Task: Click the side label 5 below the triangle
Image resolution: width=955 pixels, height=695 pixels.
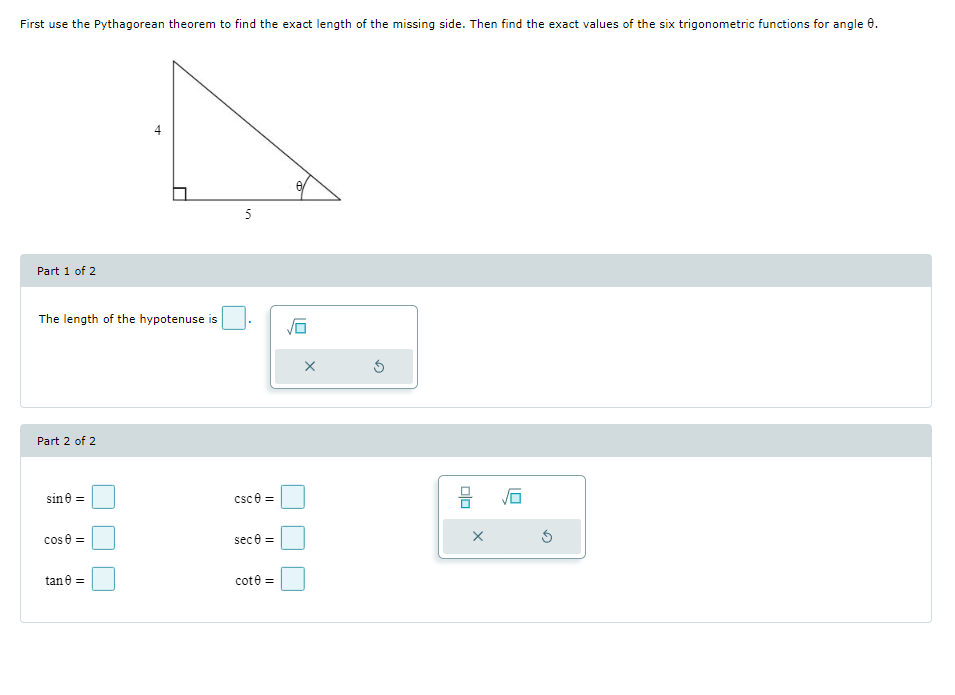Action: 248,214
